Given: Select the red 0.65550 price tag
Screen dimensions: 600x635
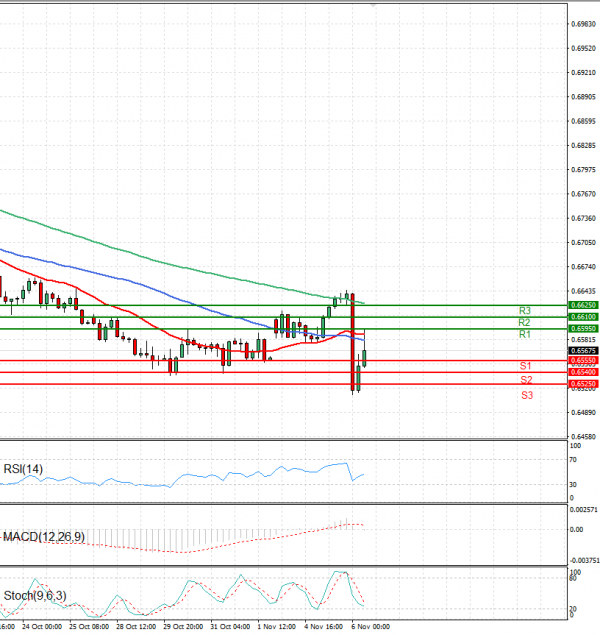Looking at the screenshot, I should (583, 360).
